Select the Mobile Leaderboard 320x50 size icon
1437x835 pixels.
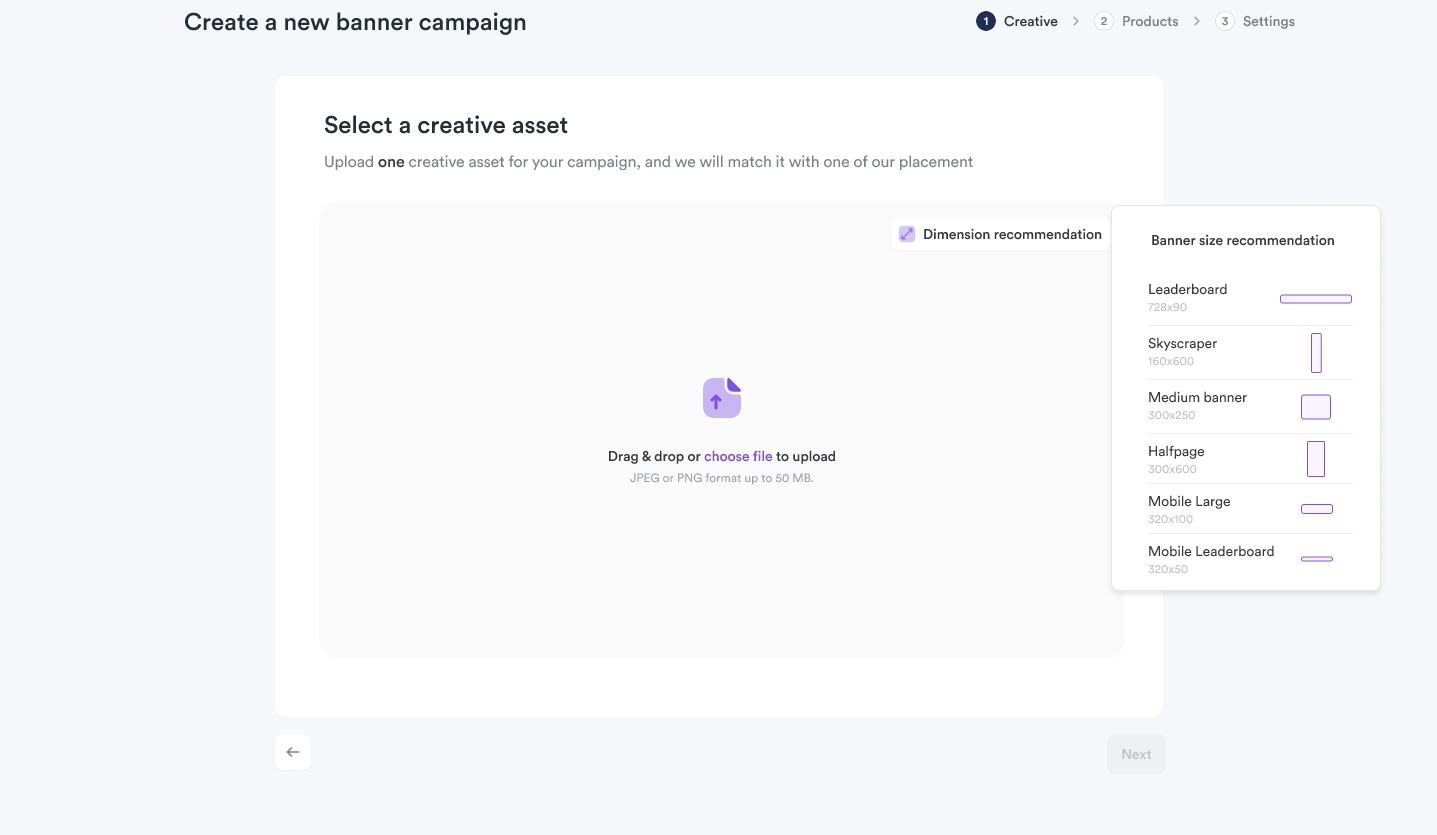1316,559
